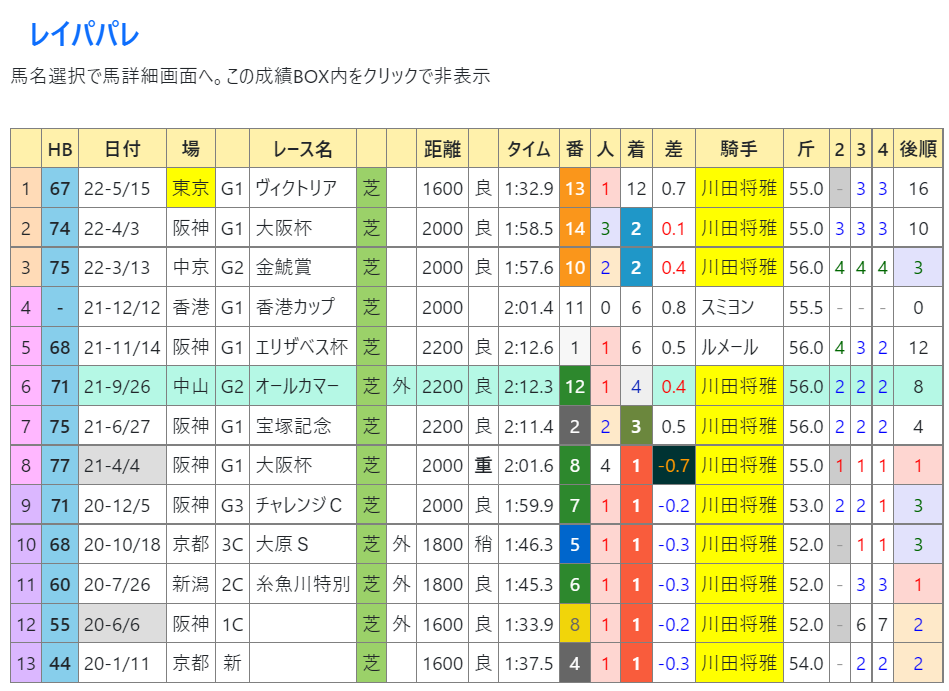The image size is (949, 691).
Task: Select the 香港カップ race name cell
Action: pos(303,307)
